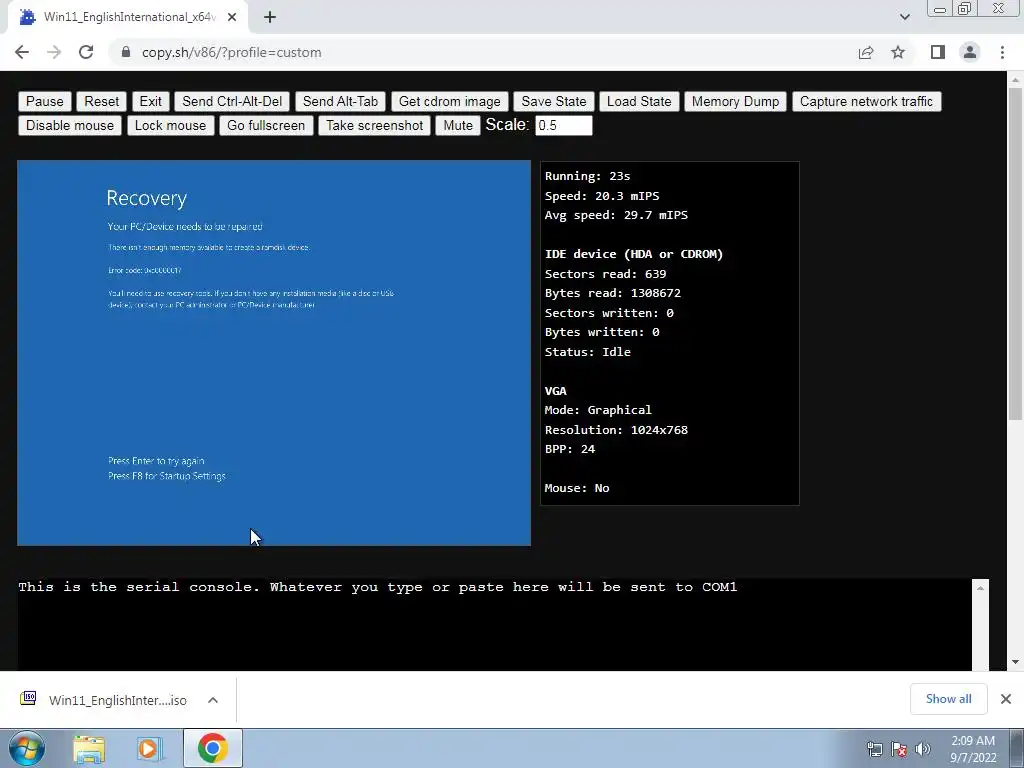This screenshot has height=768, width=1024.
Task: Click the page vertical scrollbar thumb
Action: point(1015,255)
